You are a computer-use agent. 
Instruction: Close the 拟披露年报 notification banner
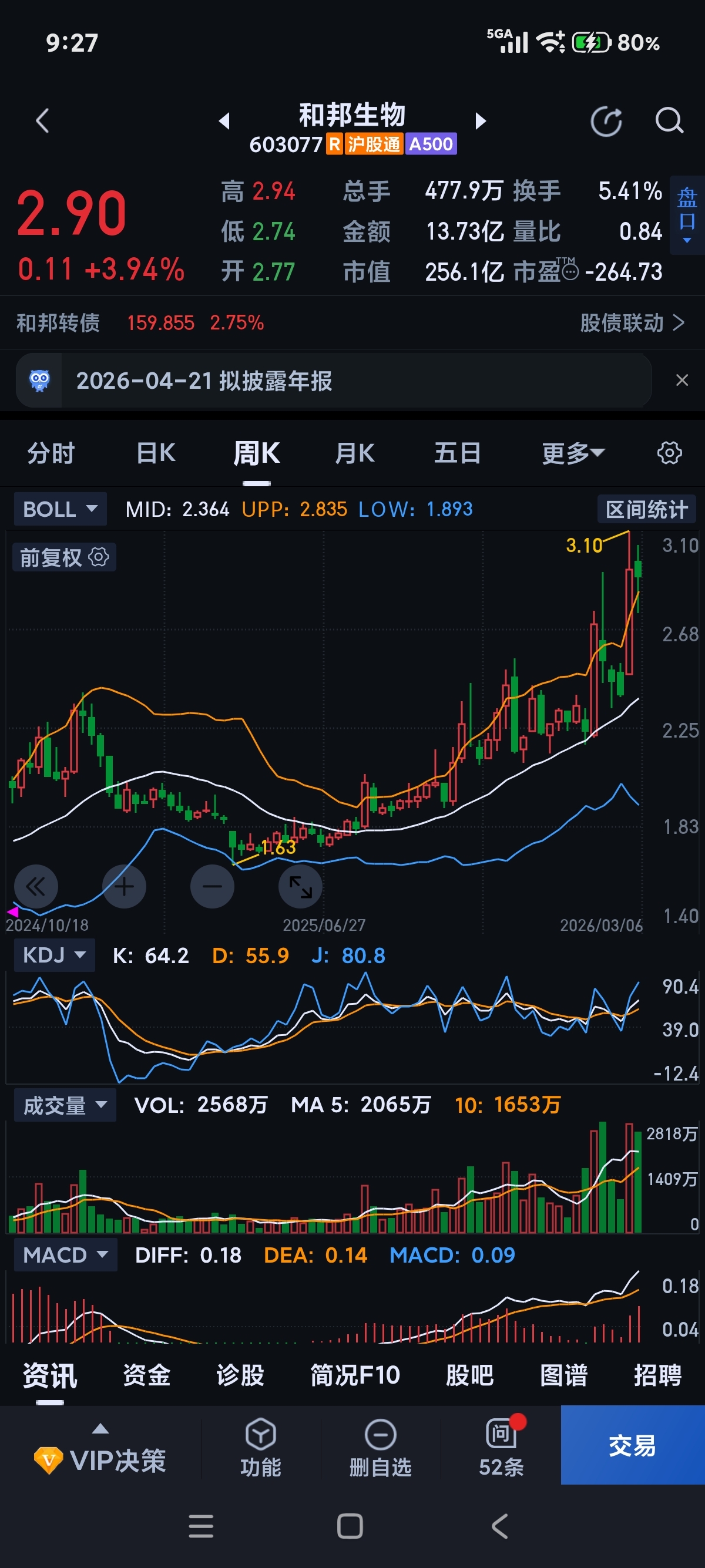tap(682, 380)
